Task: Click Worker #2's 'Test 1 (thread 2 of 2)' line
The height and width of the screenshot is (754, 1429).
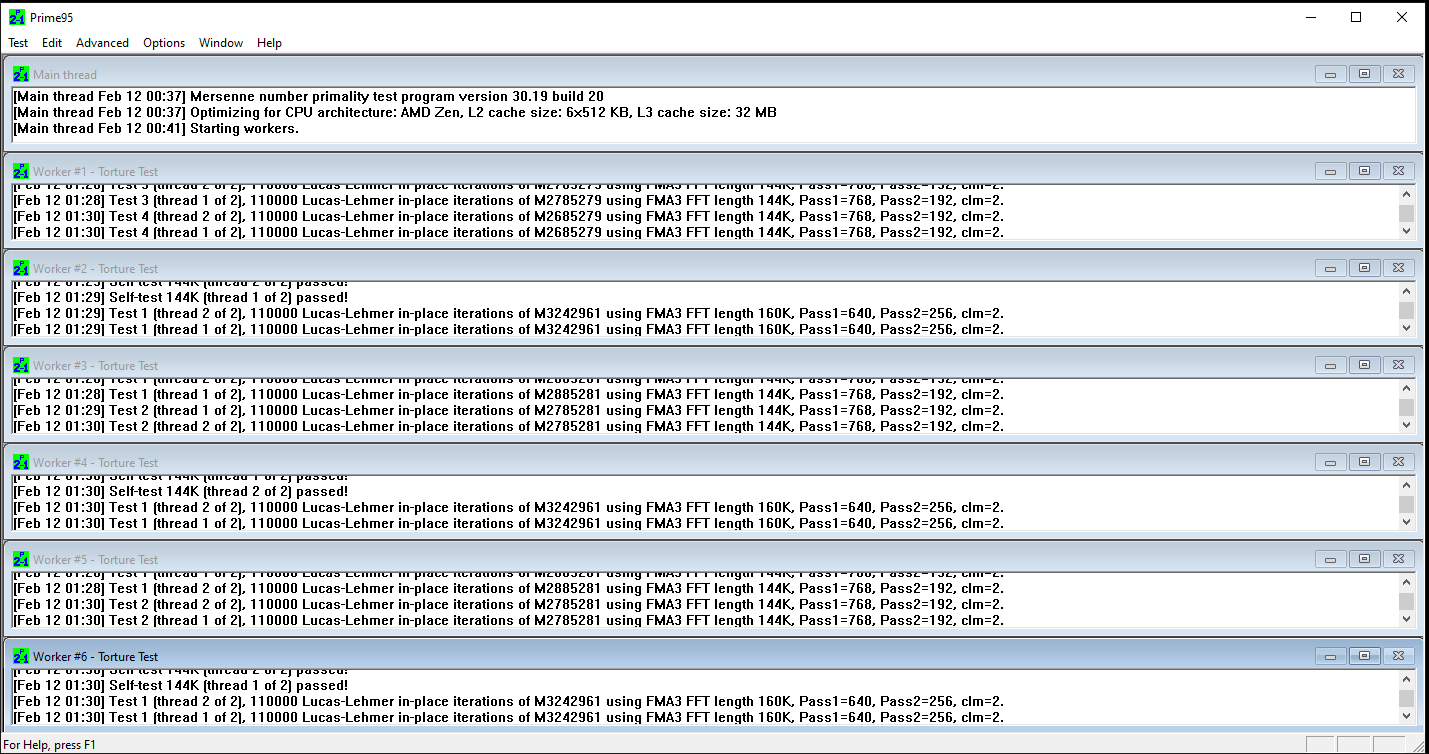Action: pos(509,313)
